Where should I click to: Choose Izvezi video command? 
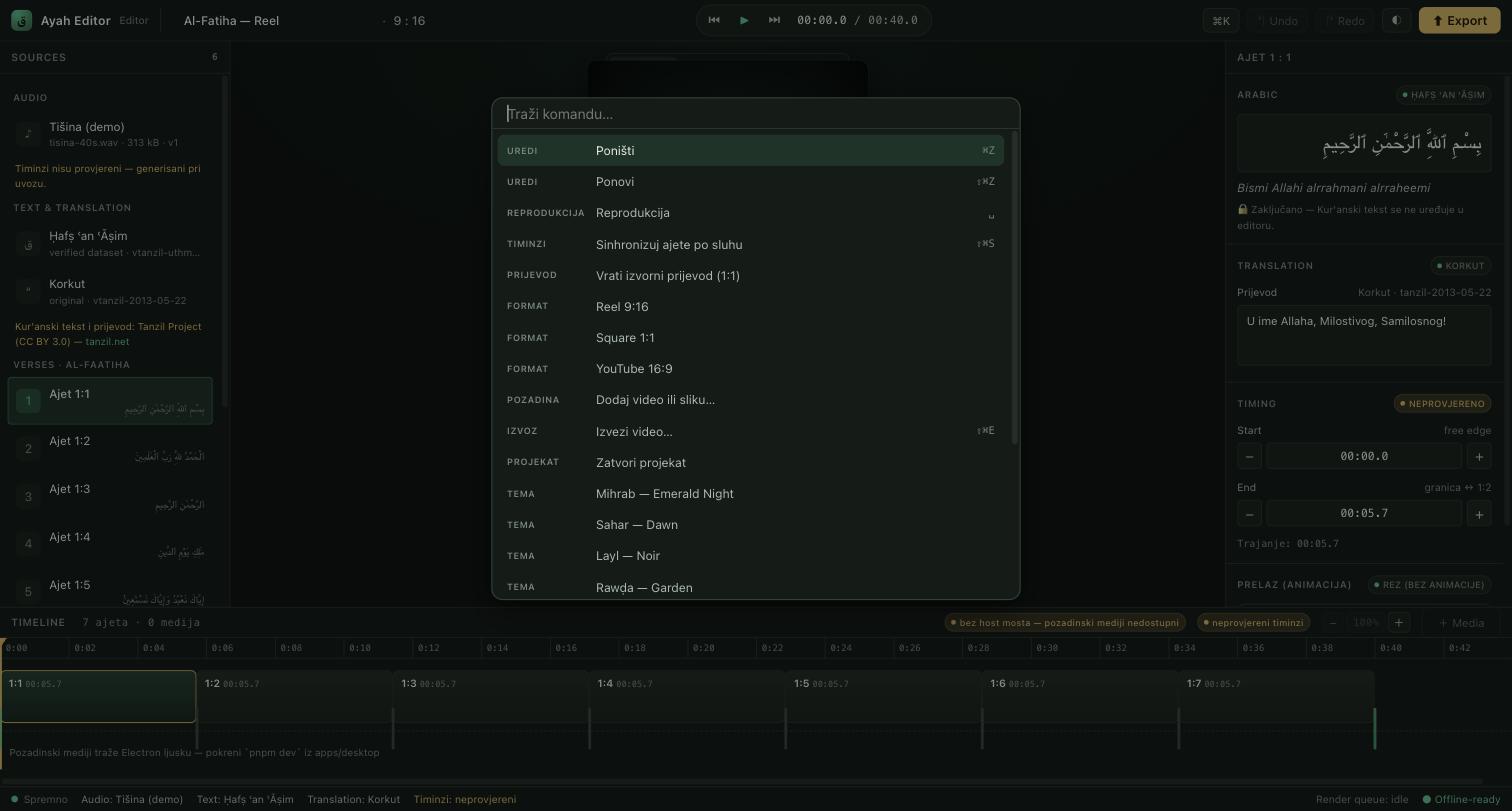pyautogui.click(x=750, y=431)
